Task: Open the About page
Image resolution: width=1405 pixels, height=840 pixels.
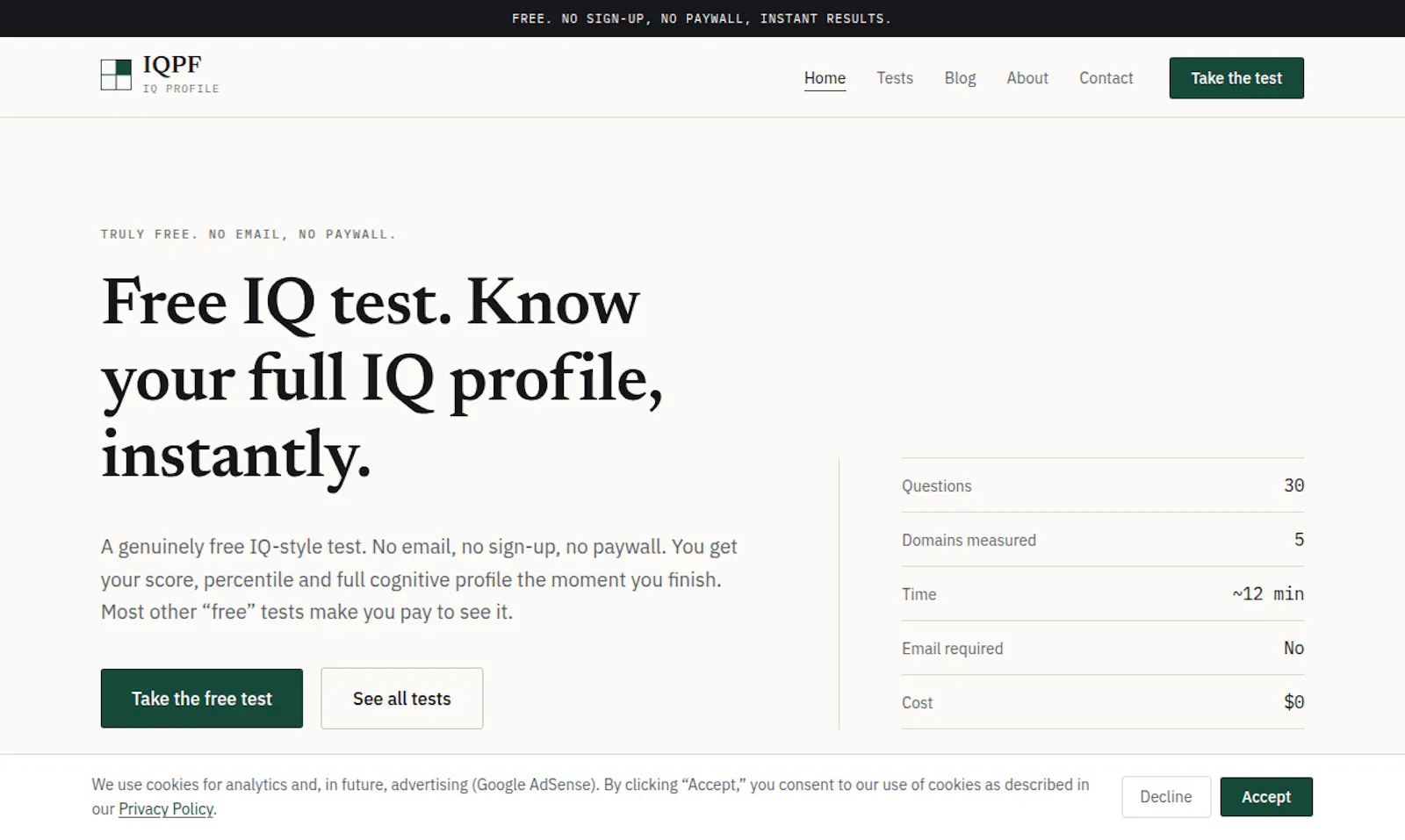Action: [1027, 78]
